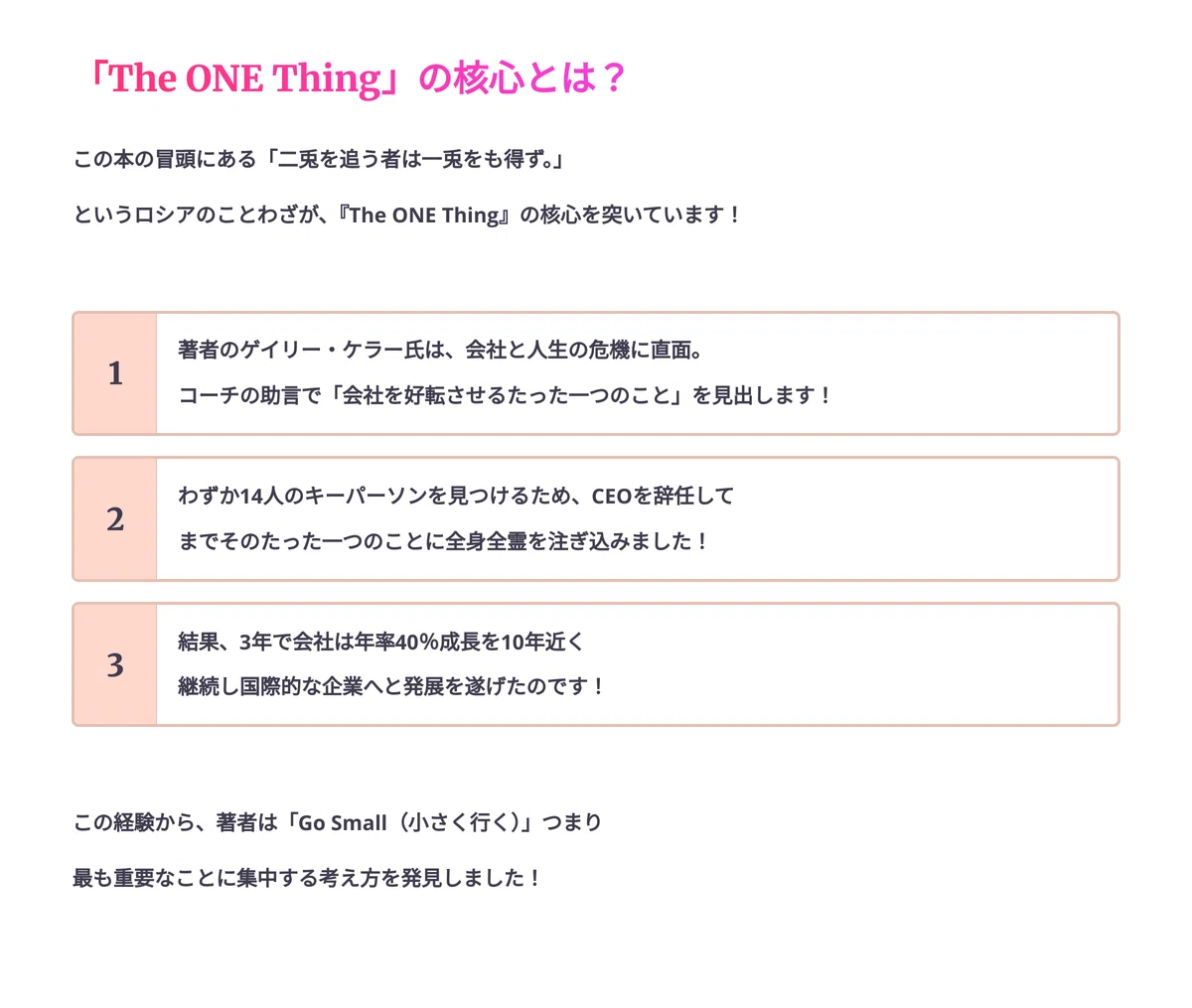The width and height of the screenshot is (1192, 1008).
Task: Click the pink heading 「The ONE Thing」の核心とは？
Action: [x=357, y=78]
